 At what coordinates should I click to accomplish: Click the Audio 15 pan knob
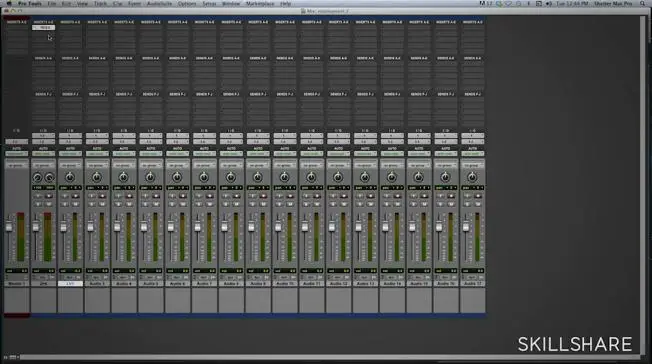click(418, 178)
